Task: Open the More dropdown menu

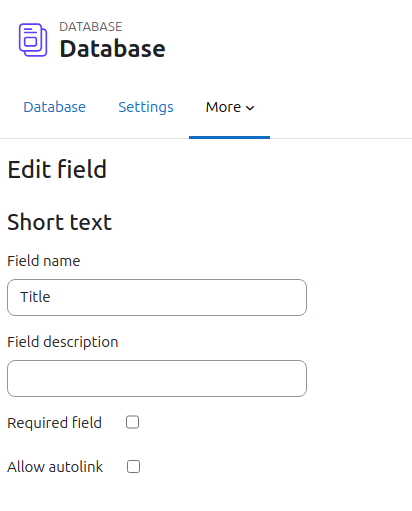Action: 230,107
